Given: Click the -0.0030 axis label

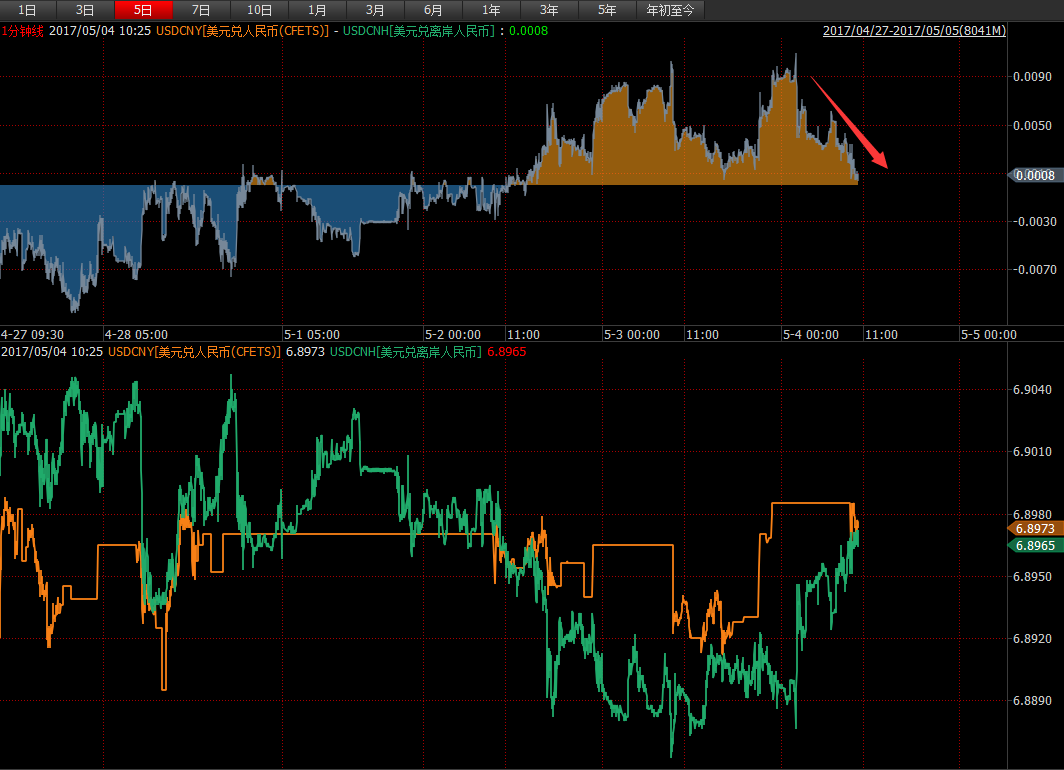Looking at the screenshot, I should [x=1035, y=221].
